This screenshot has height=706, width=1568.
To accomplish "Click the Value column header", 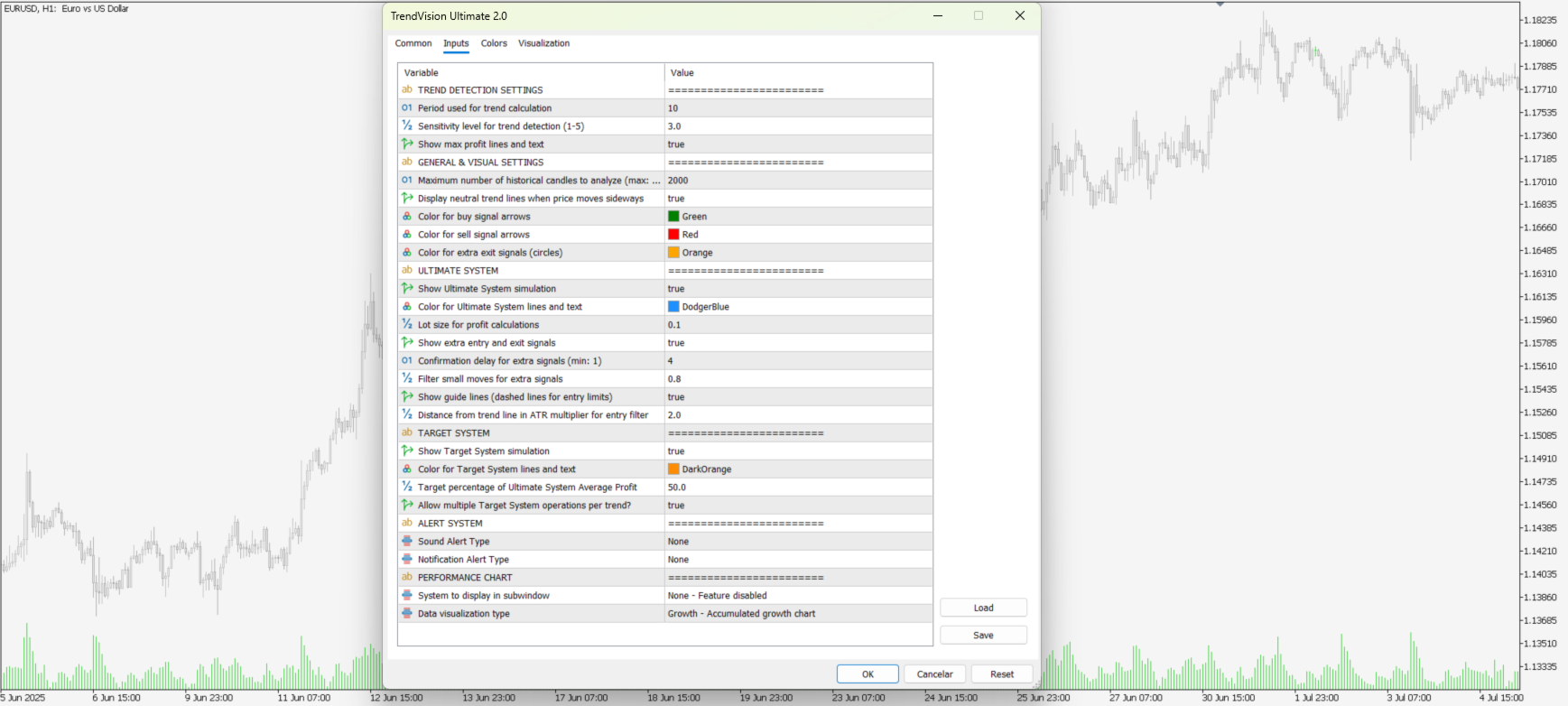I will coord(798,72).
